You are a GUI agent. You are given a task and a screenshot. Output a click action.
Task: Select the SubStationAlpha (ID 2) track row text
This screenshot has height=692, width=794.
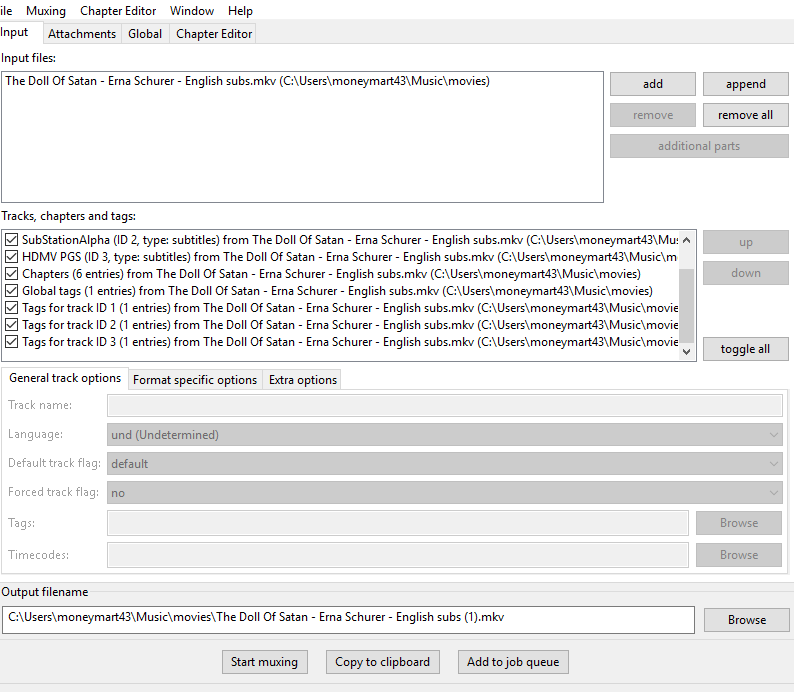[350, 240]
